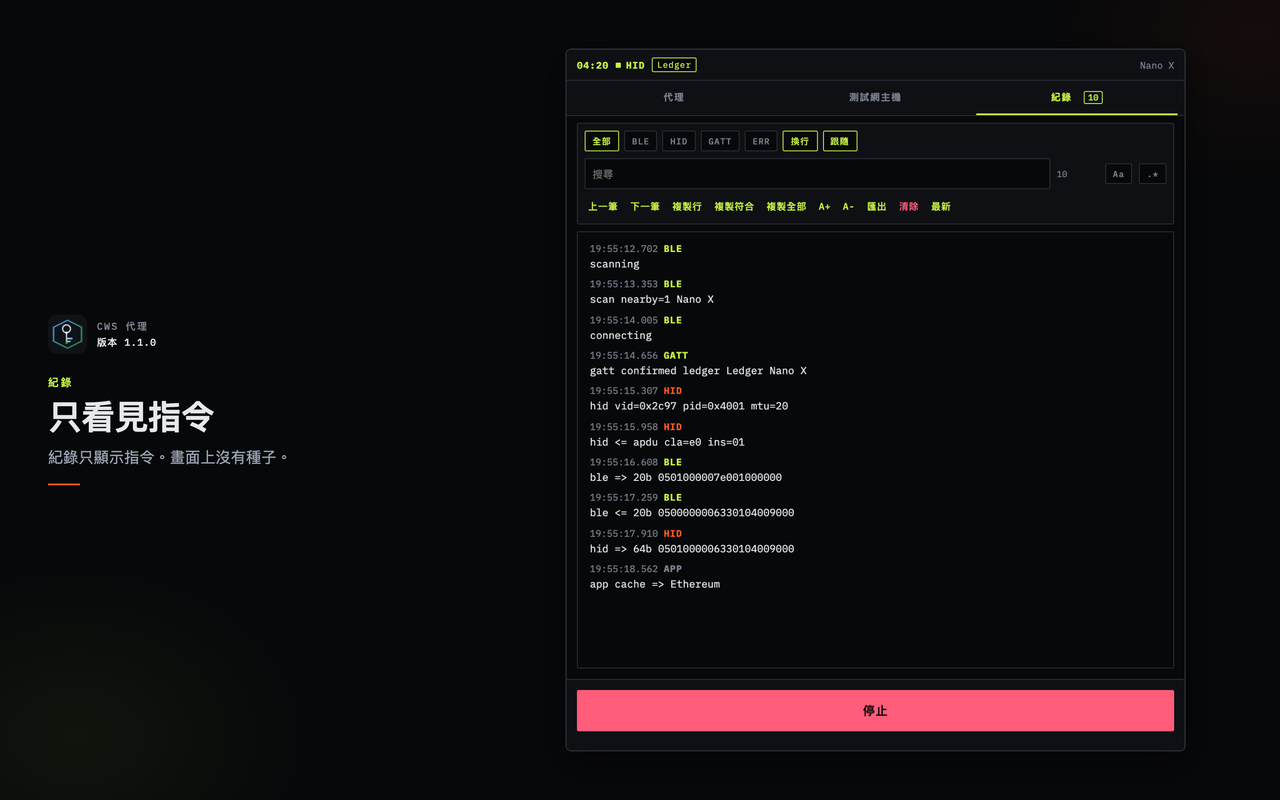
Task: Enable the 全部 log filter
Action: point(602,141)
